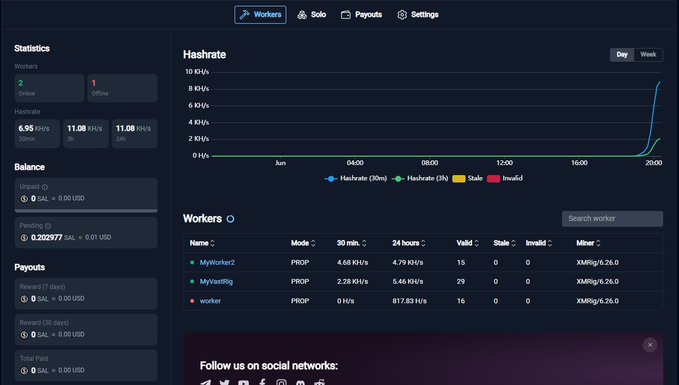679x385 pixels.
Task: Click the red status dot for worker
Action: point(192,301)
